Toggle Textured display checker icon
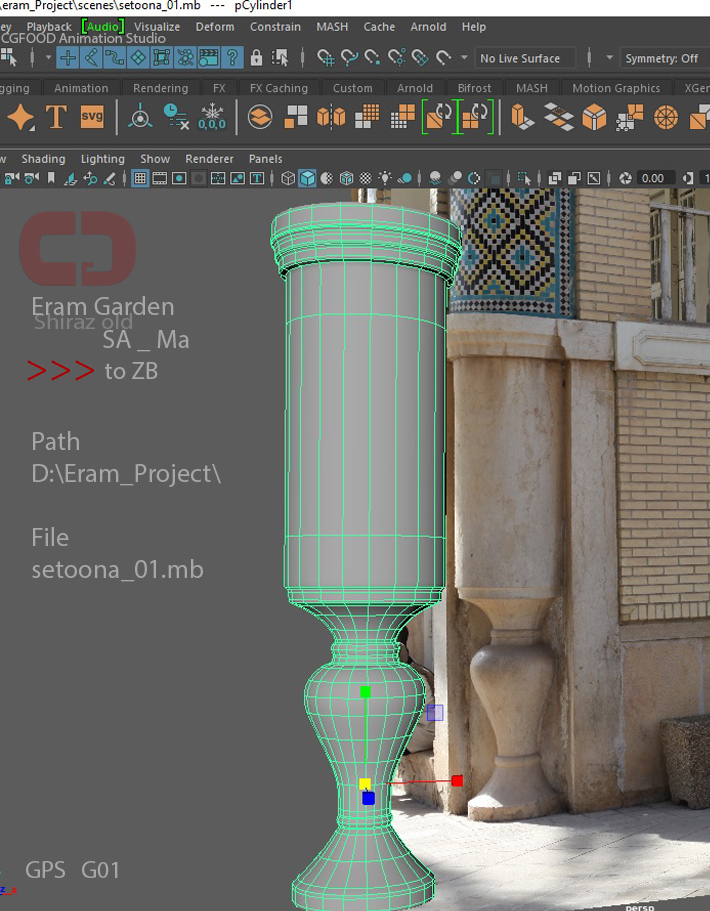 click(365, 178)
